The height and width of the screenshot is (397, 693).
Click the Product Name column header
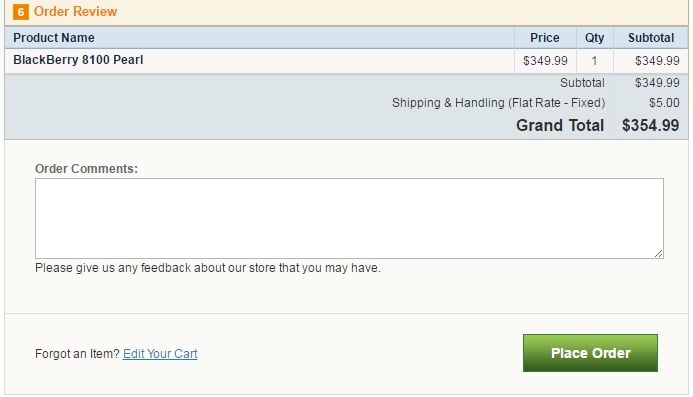click(54, 38)
